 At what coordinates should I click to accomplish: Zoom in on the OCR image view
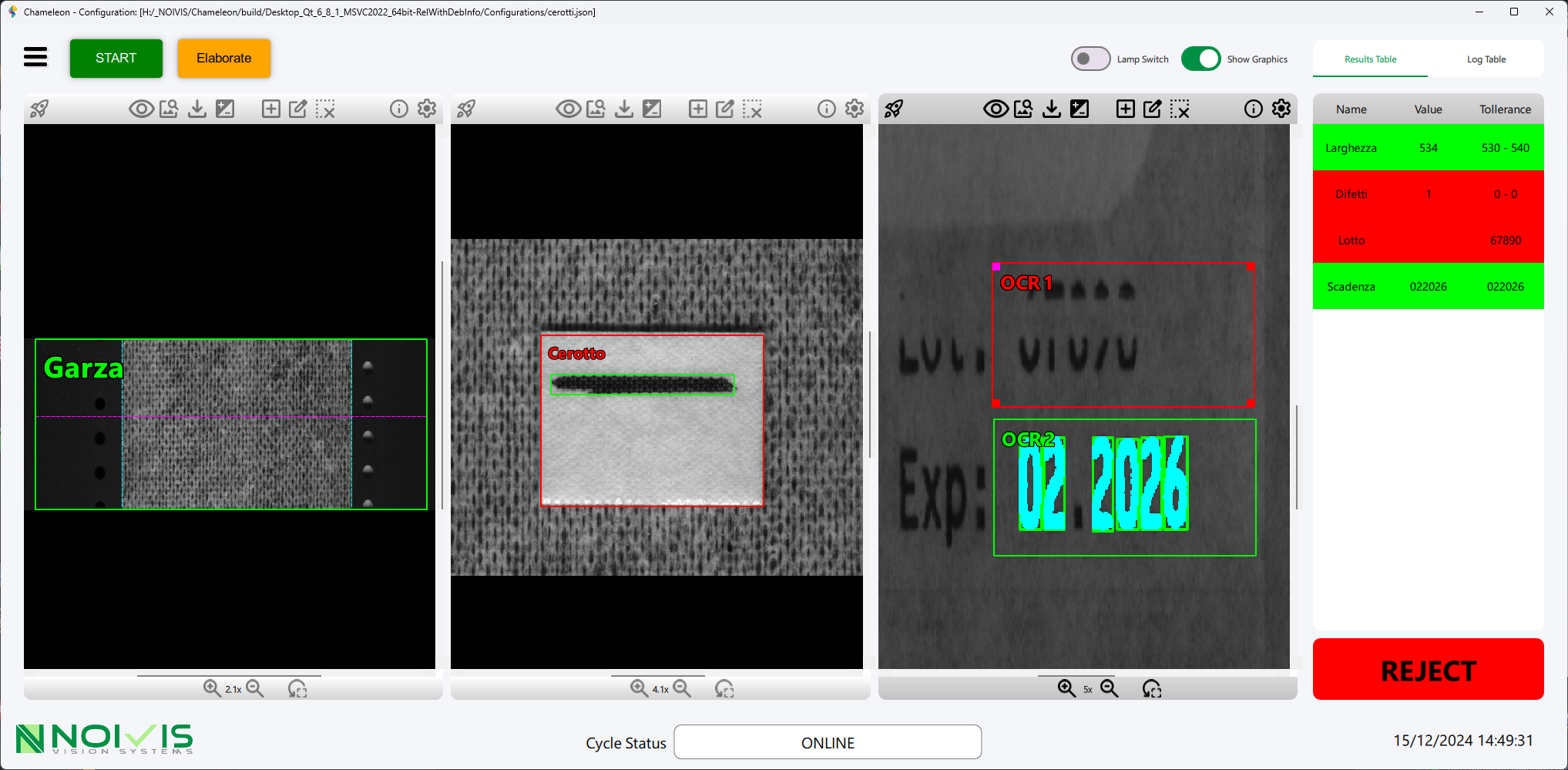(x=1066, y=688)
